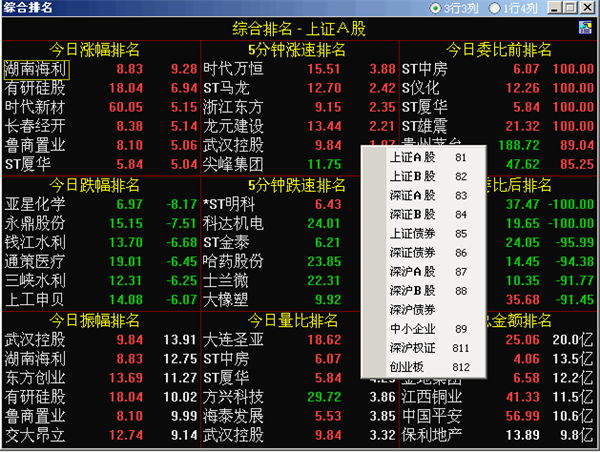Select the 交大昂立 stock row
Viewport: 600px width, 452px height.
click(101, 435)
